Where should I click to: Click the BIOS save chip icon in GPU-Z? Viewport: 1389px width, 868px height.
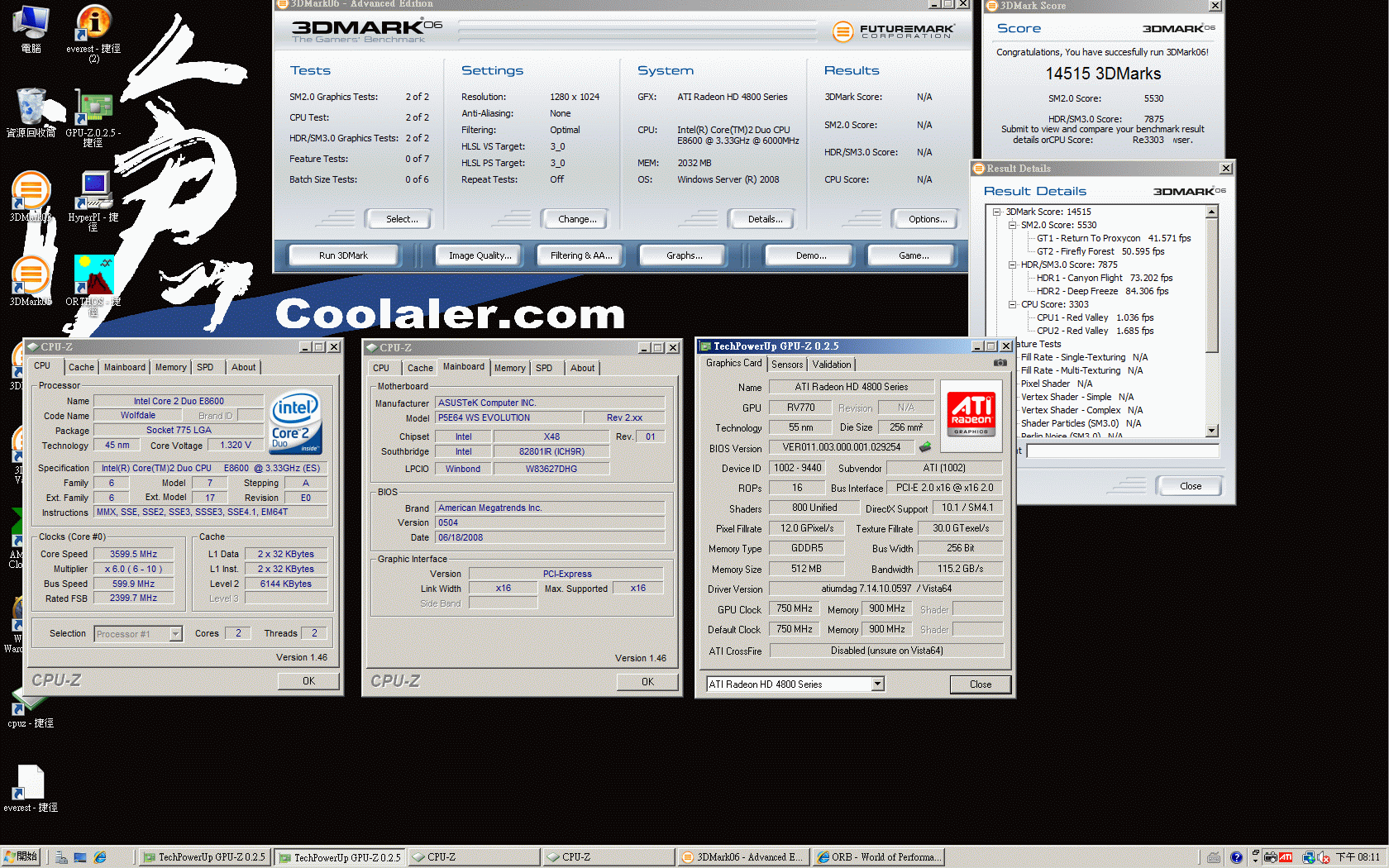925,447
